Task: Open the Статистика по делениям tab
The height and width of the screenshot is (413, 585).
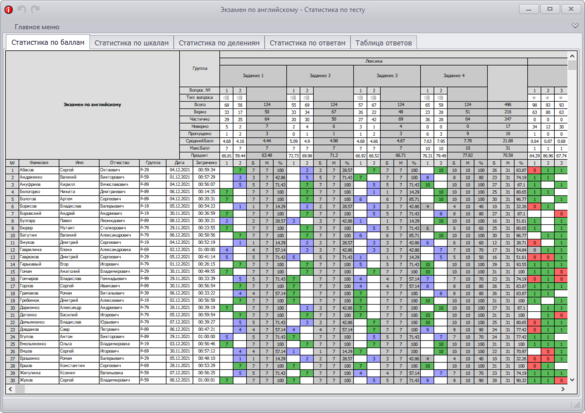Action: [x=219, y=43]
